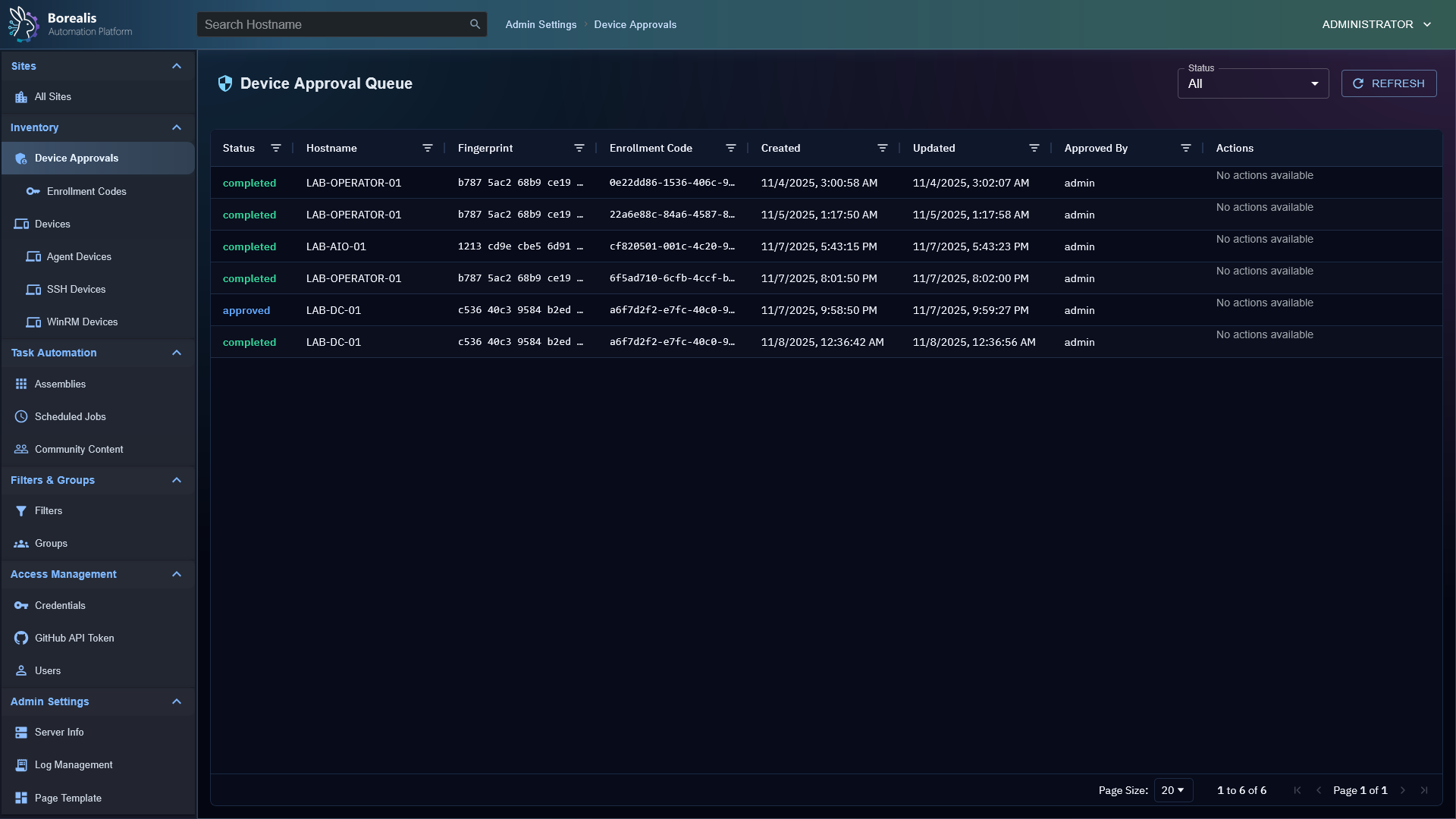Focus the Search Hostname field
The height and width of the screenshot is (819, 1456).
(x=334, y=24)
